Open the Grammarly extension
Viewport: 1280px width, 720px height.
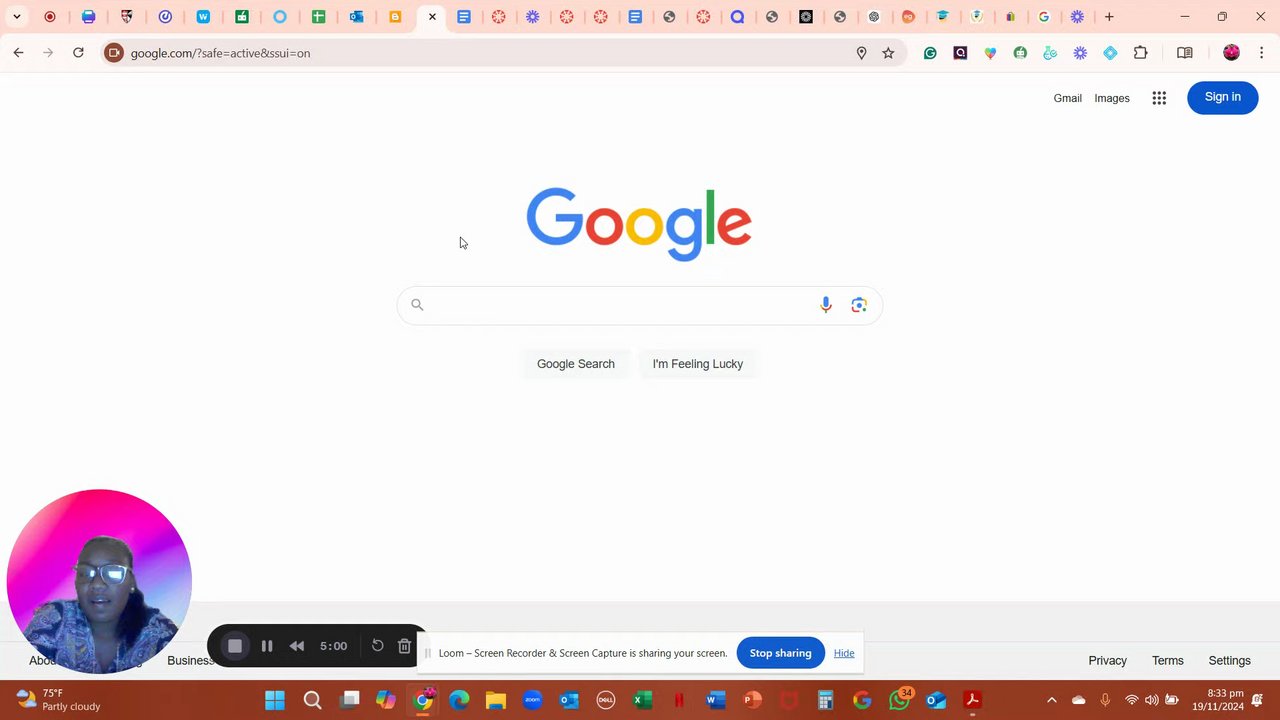[x=930, y=53]
